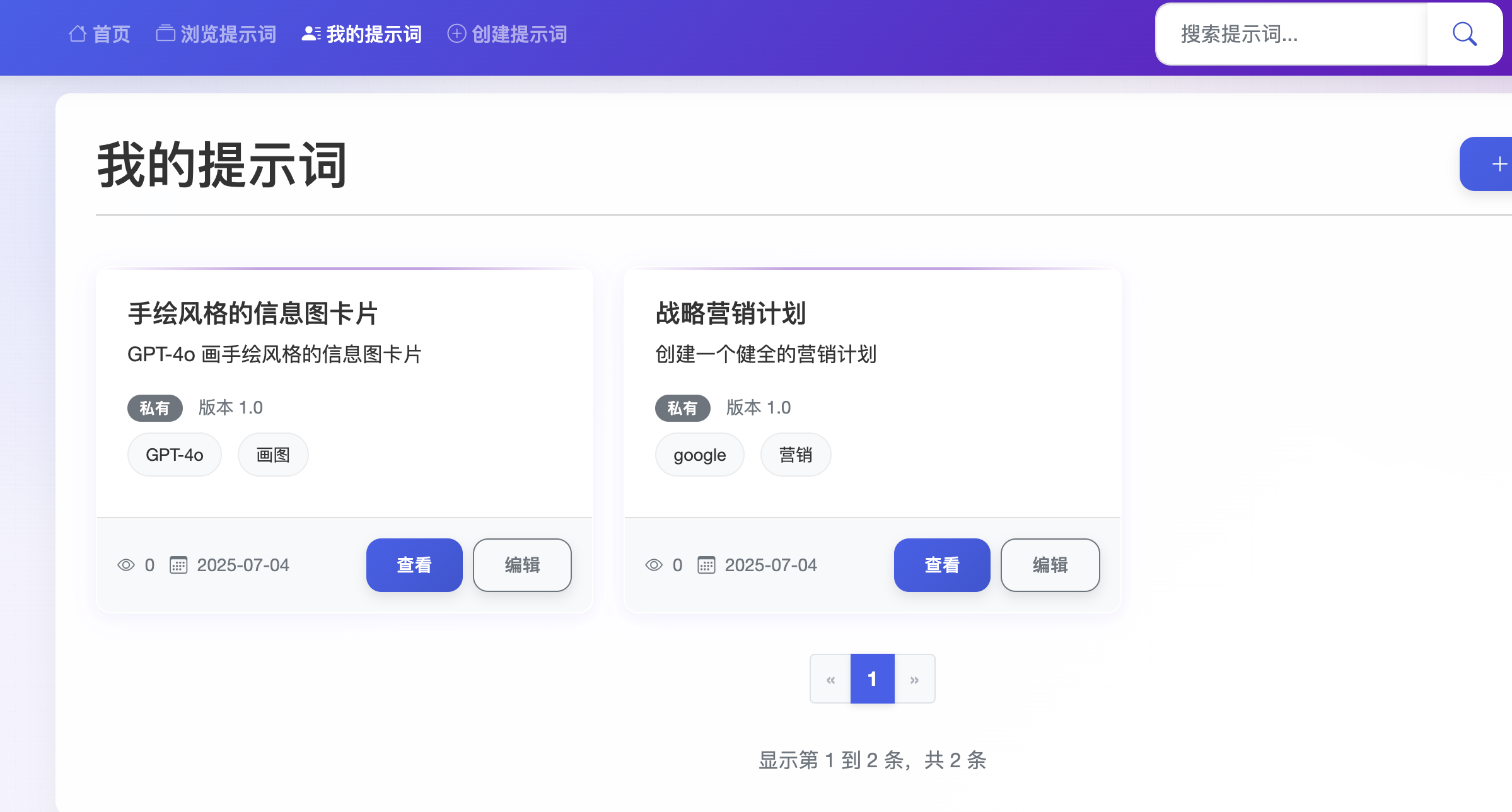Viewport: 1512px width, 812px height.
Task: Open the 手绘风格的信息图卡片 card title
Action: [x=253, y=313]
